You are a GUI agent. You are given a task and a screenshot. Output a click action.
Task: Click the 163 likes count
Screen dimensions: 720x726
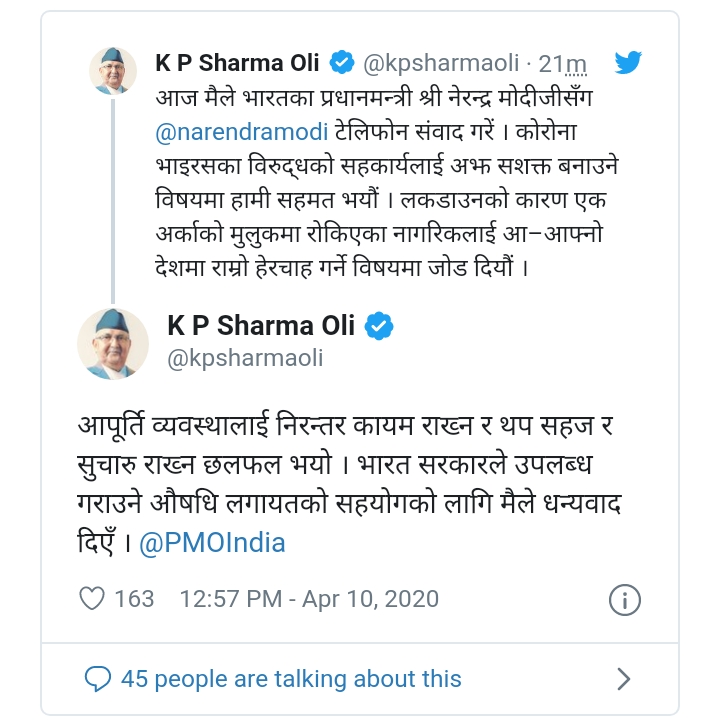pos(134,599)
